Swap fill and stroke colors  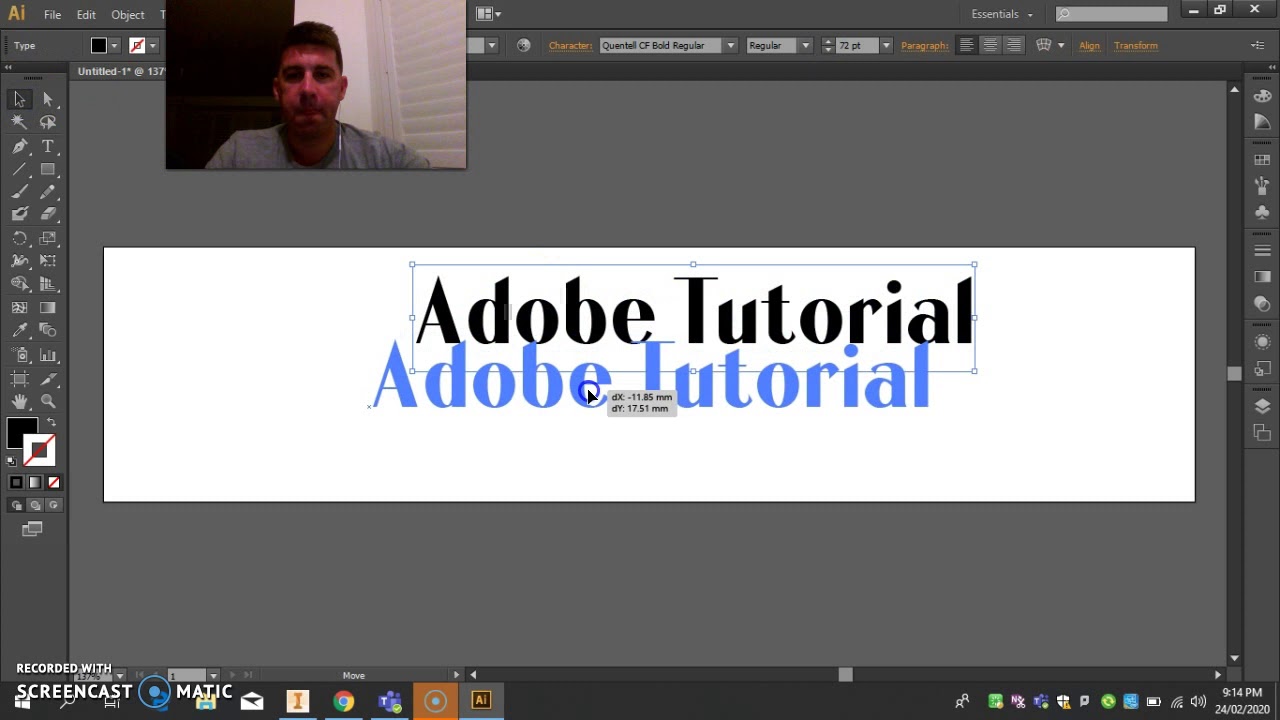coord(51,423)
